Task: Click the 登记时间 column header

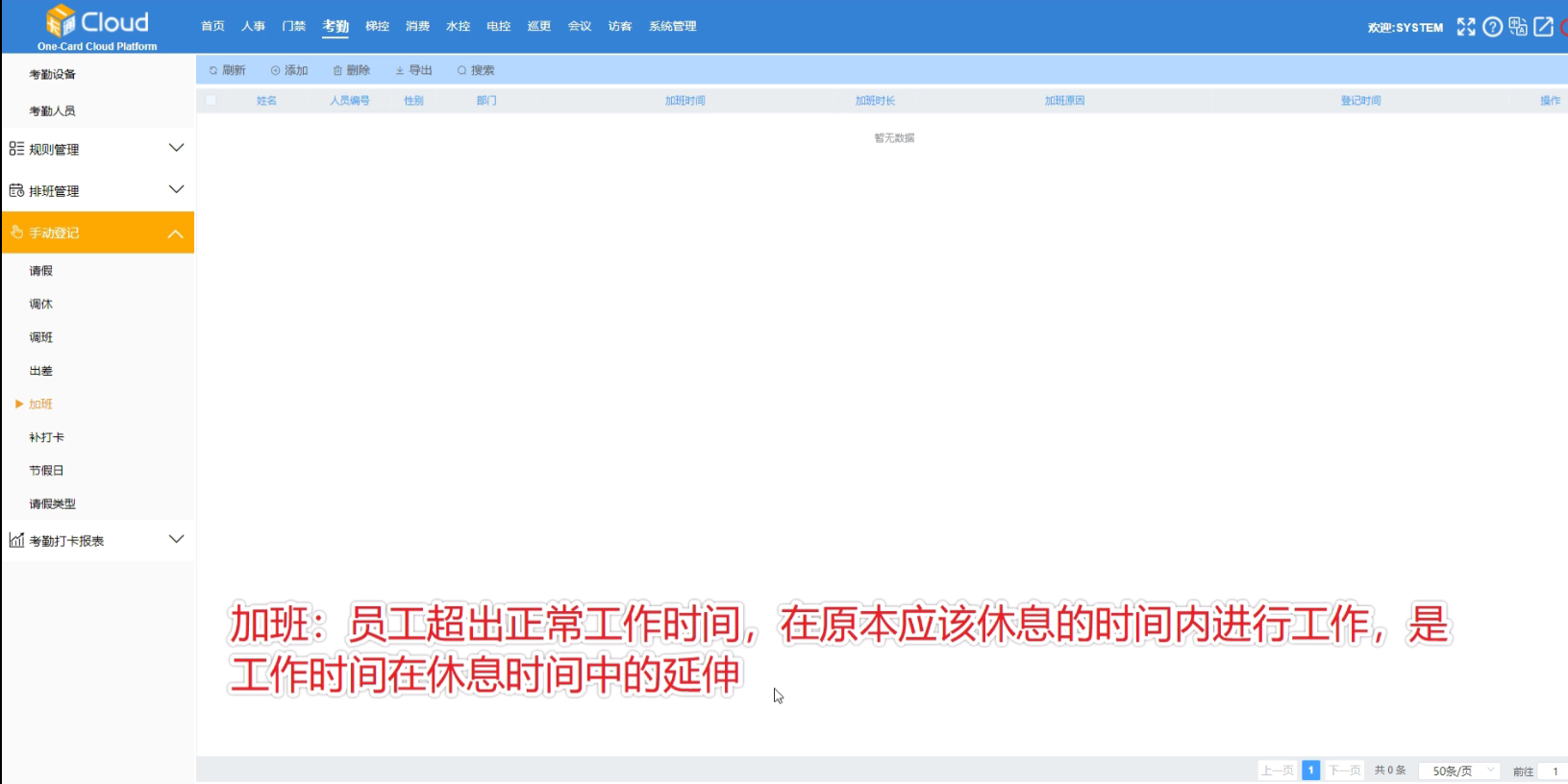Action: click(x=1360, y=100)
